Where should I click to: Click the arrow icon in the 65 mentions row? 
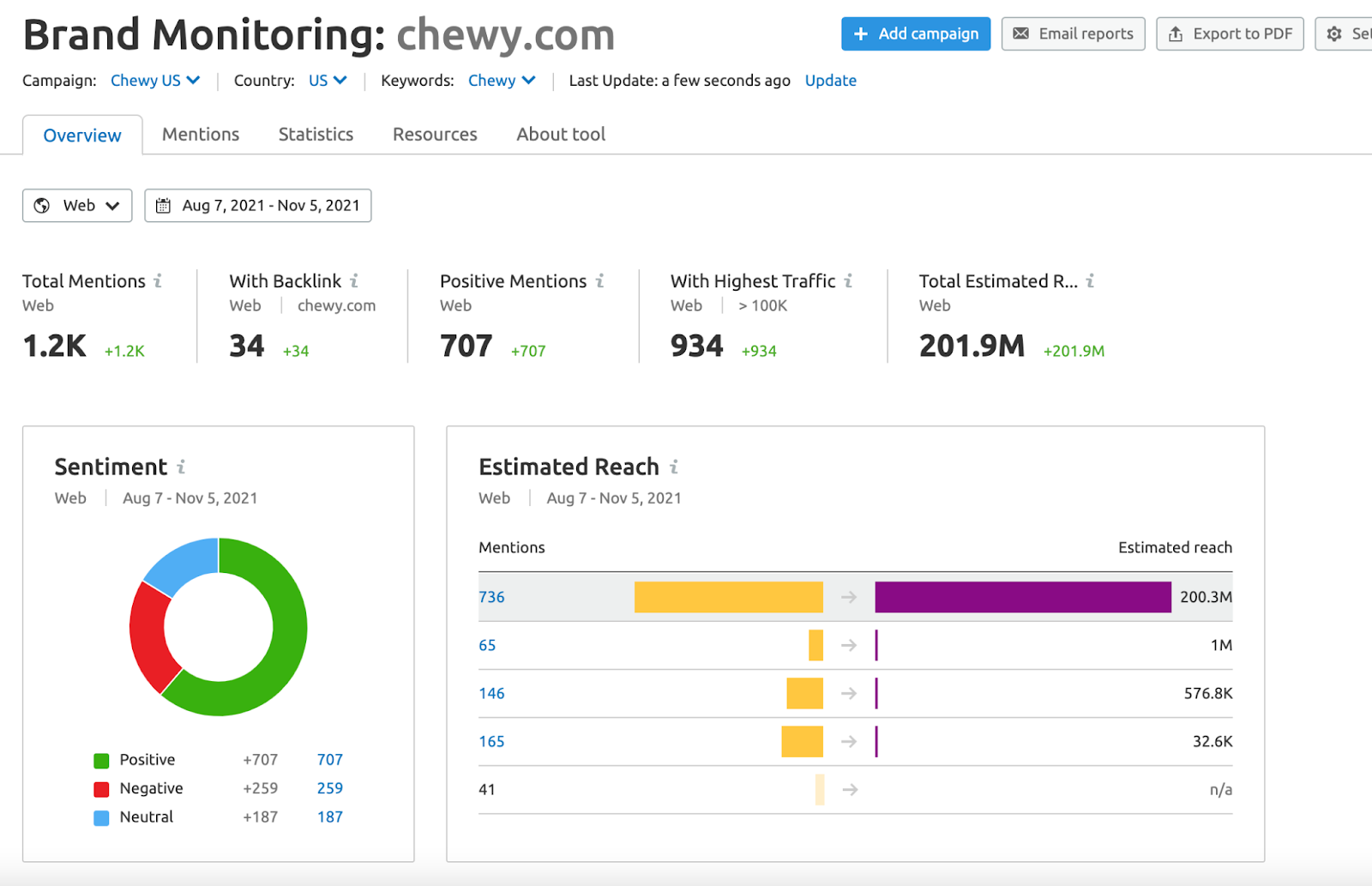point(849,645)
